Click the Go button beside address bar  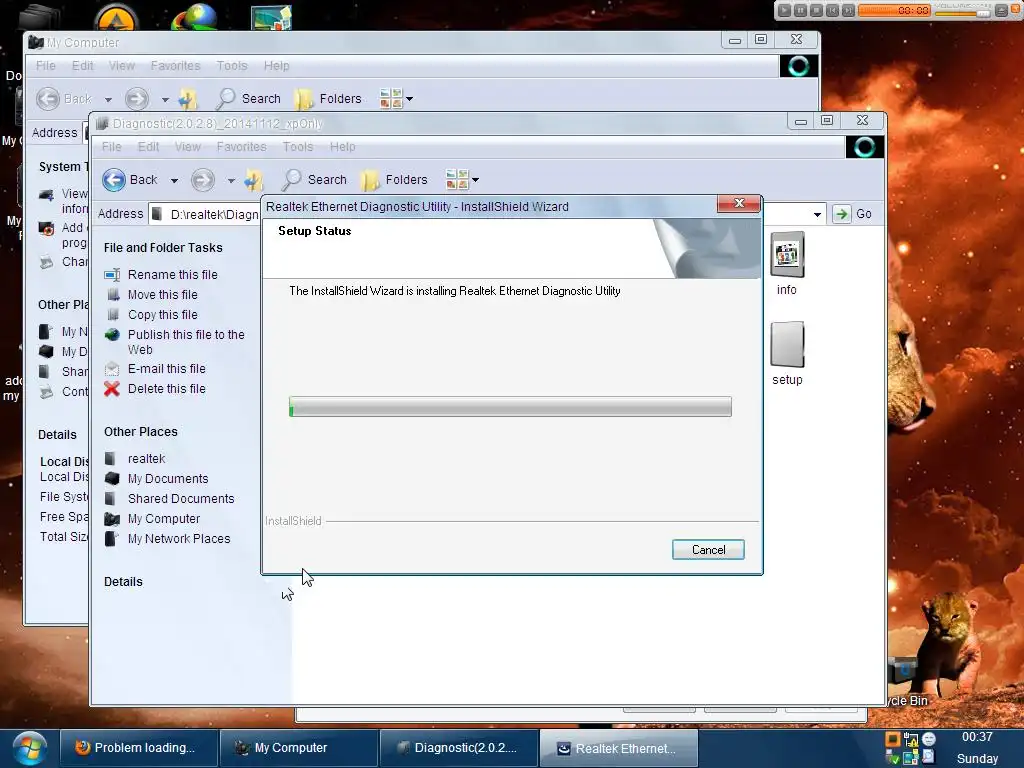[x=853, y=214]
